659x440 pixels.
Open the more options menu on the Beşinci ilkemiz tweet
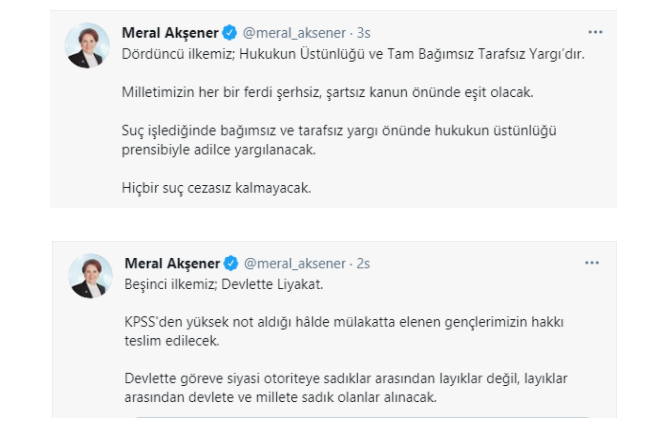(595, 263)
